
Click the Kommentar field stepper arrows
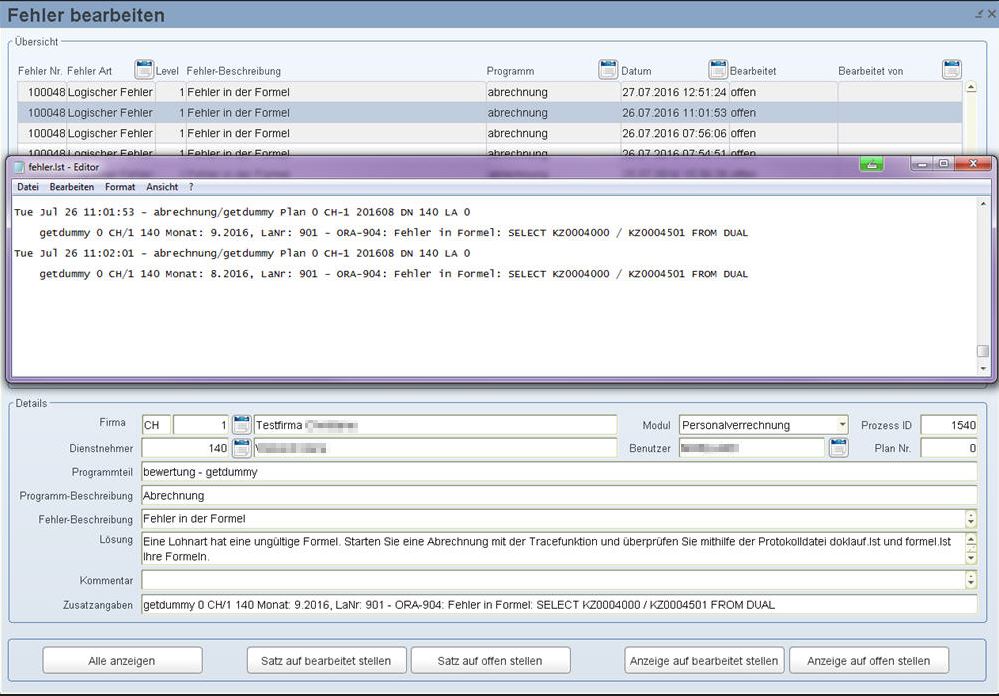[x=971, y=579]
